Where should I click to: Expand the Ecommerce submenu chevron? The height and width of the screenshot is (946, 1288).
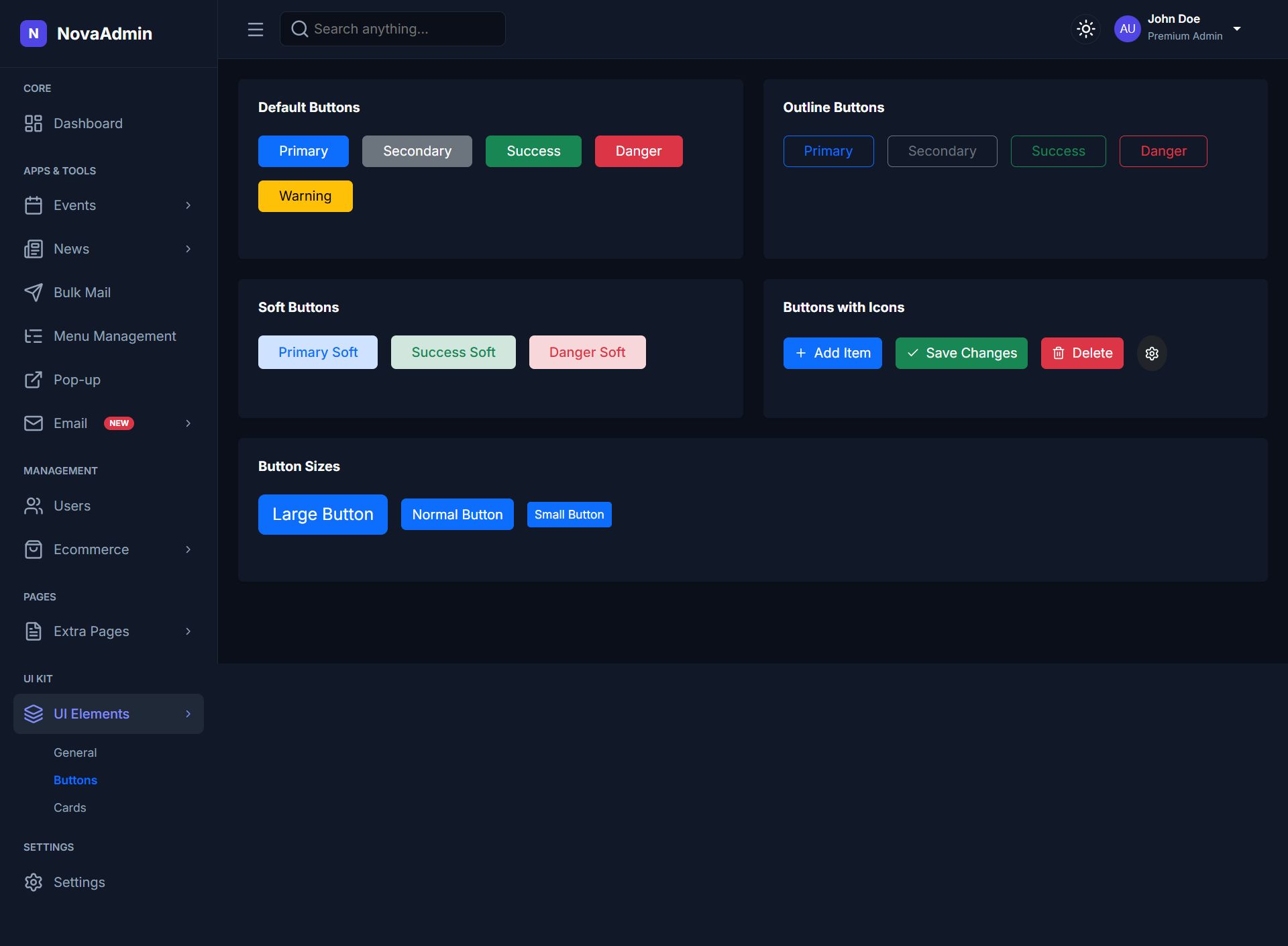click(188, 549)
